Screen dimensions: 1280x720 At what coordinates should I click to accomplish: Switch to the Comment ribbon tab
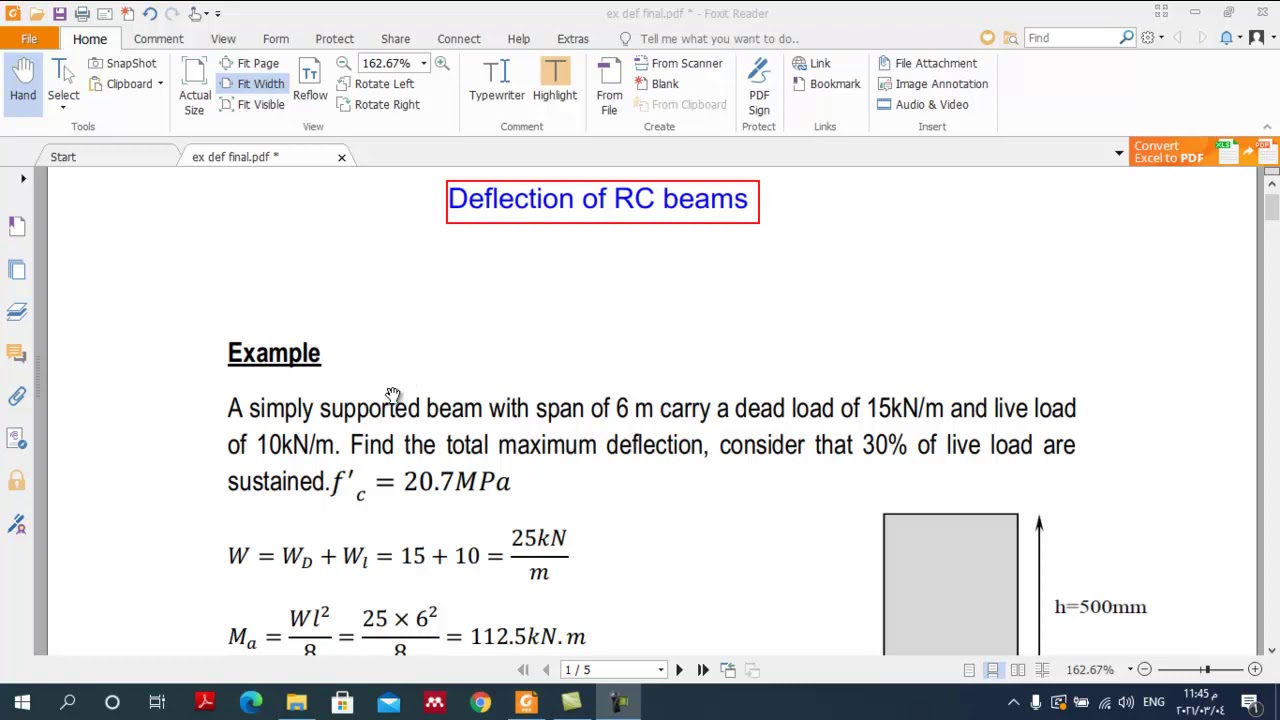(158, 39)
